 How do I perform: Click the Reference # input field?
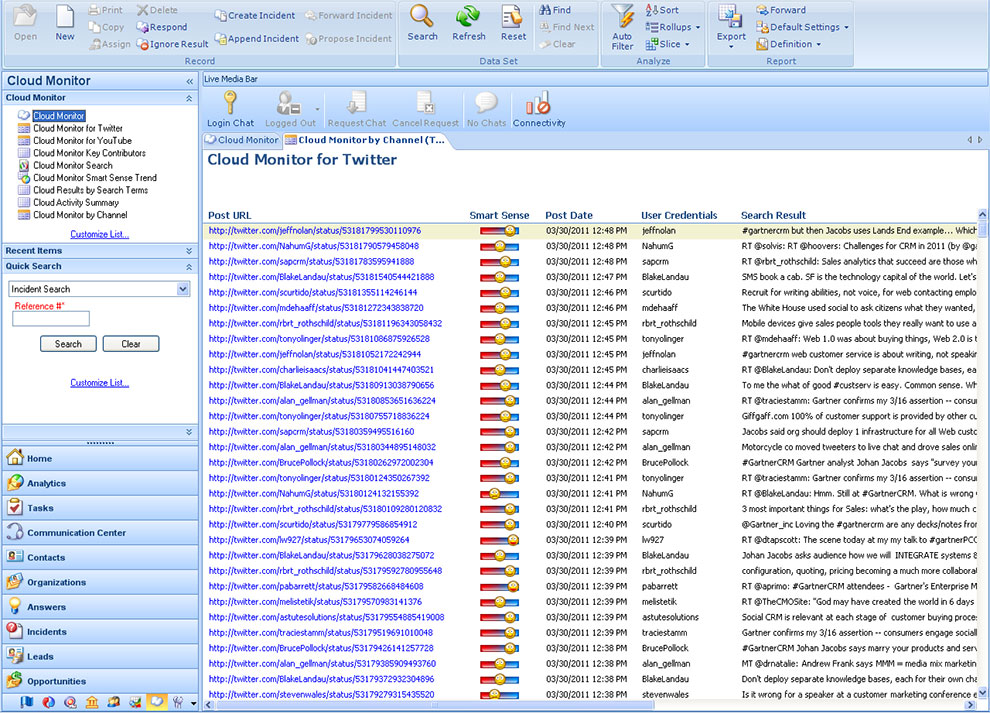(51, 319)
